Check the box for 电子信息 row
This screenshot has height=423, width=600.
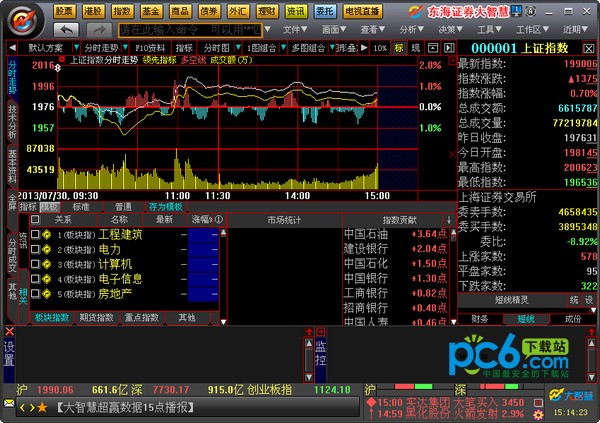point(35,279)
